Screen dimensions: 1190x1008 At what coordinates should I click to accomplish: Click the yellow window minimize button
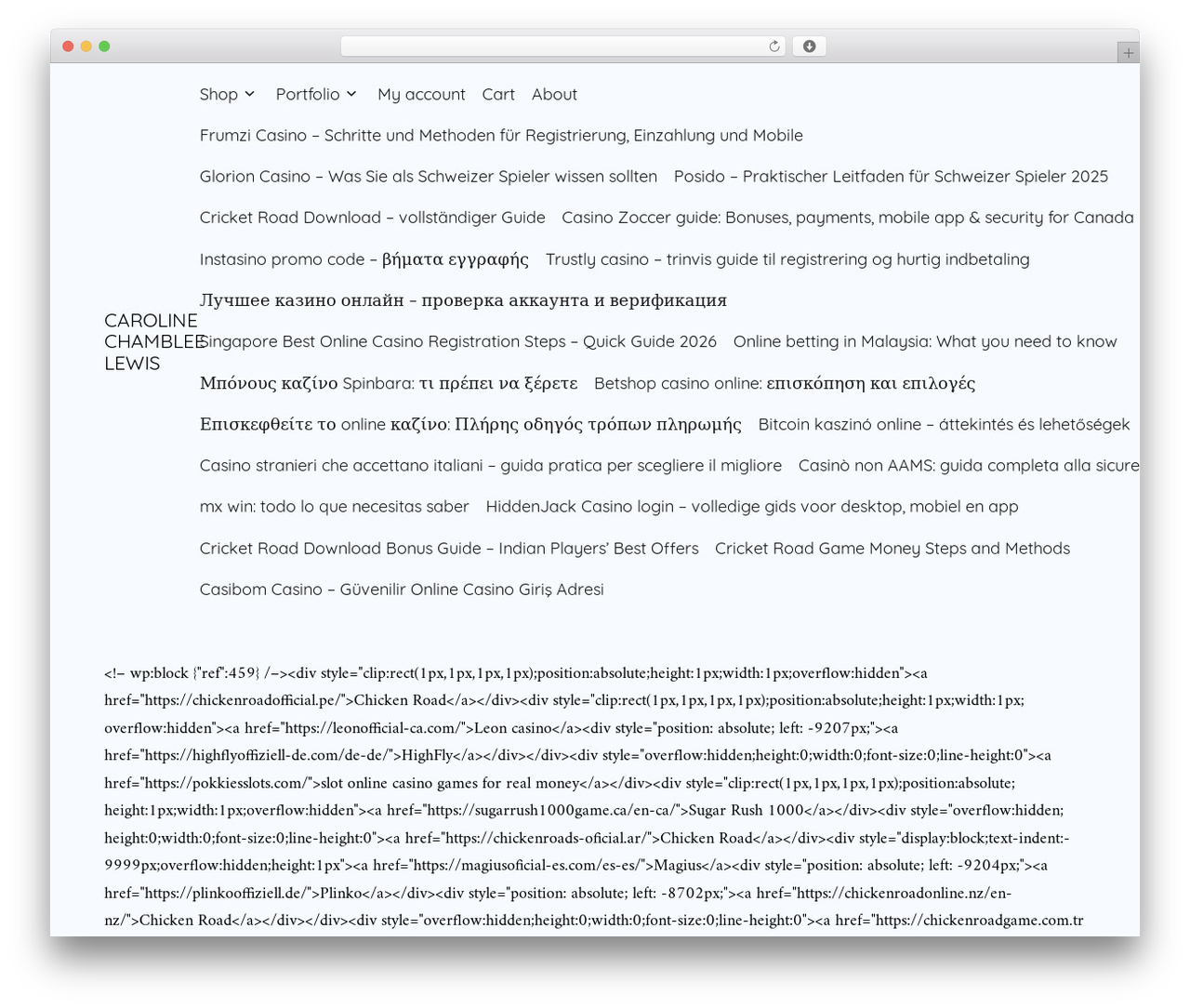click(x=86, y=46)
